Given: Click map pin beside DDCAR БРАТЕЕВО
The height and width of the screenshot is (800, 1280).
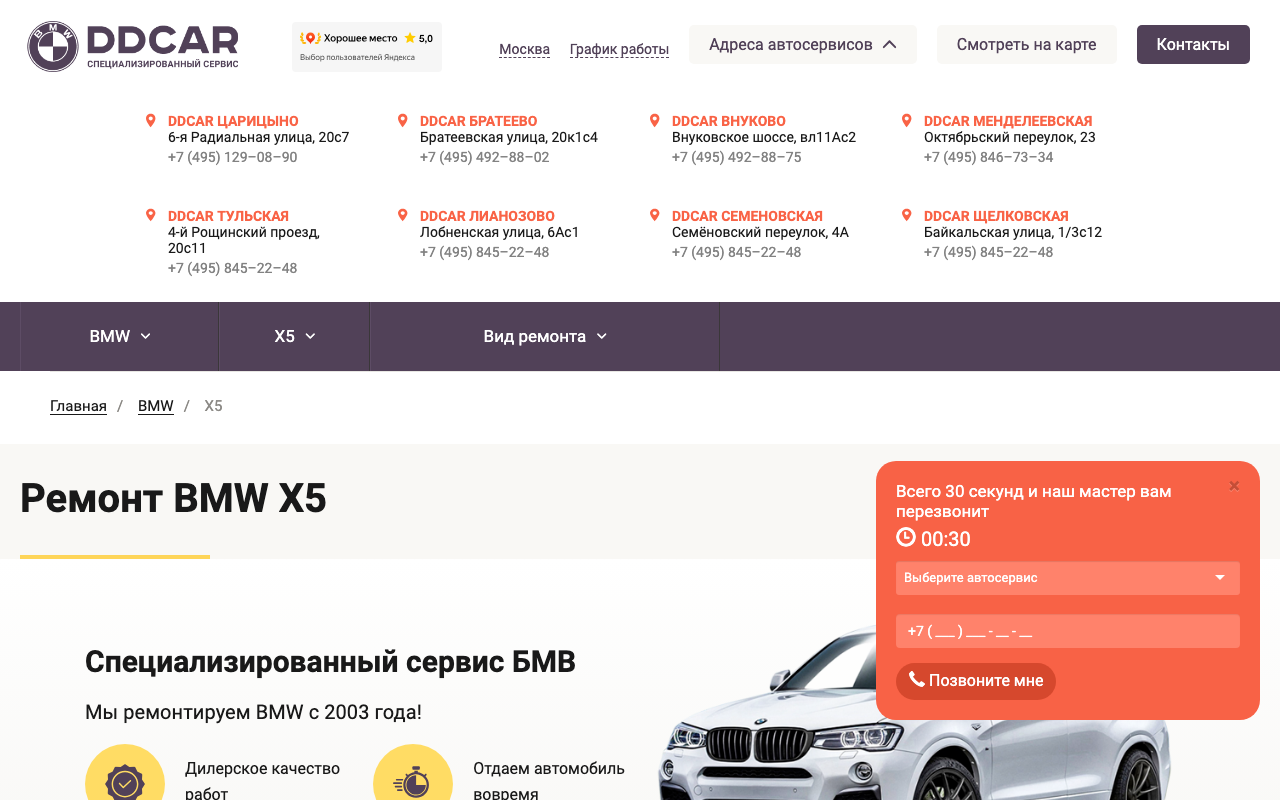Looking at the screenshot, I should [x=403, y=120].
